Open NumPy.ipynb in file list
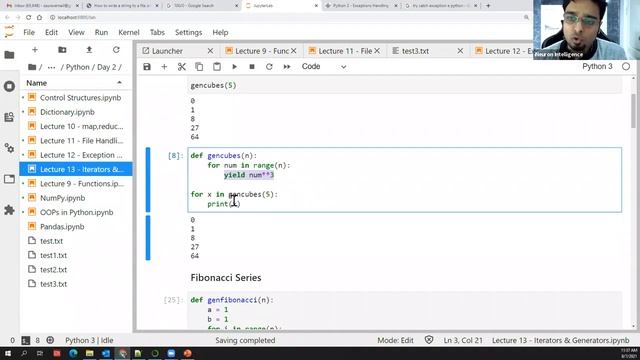 [x=76, y=198]
